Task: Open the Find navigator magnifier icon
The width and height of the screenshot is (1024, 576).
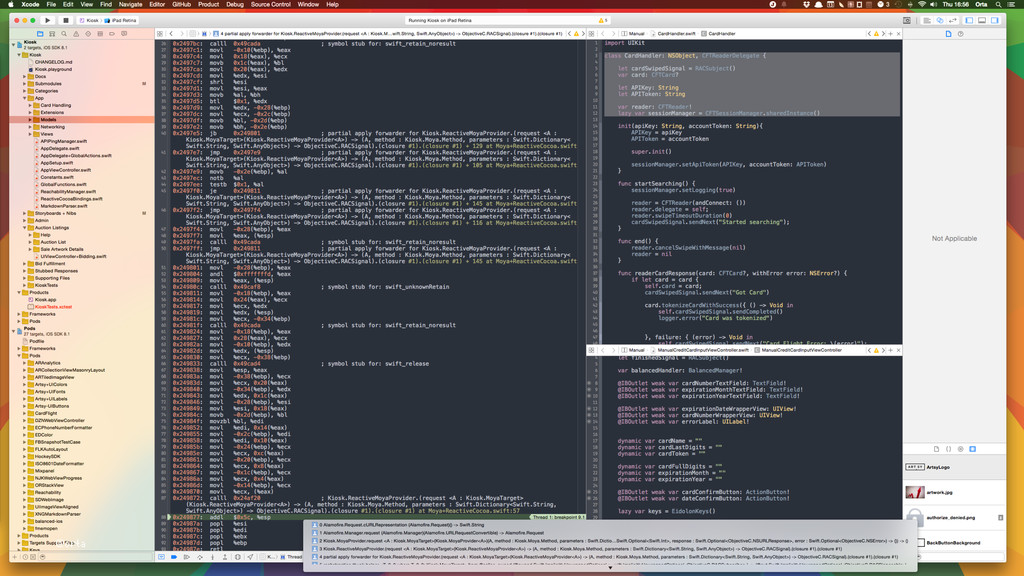Action: [64, 33]
